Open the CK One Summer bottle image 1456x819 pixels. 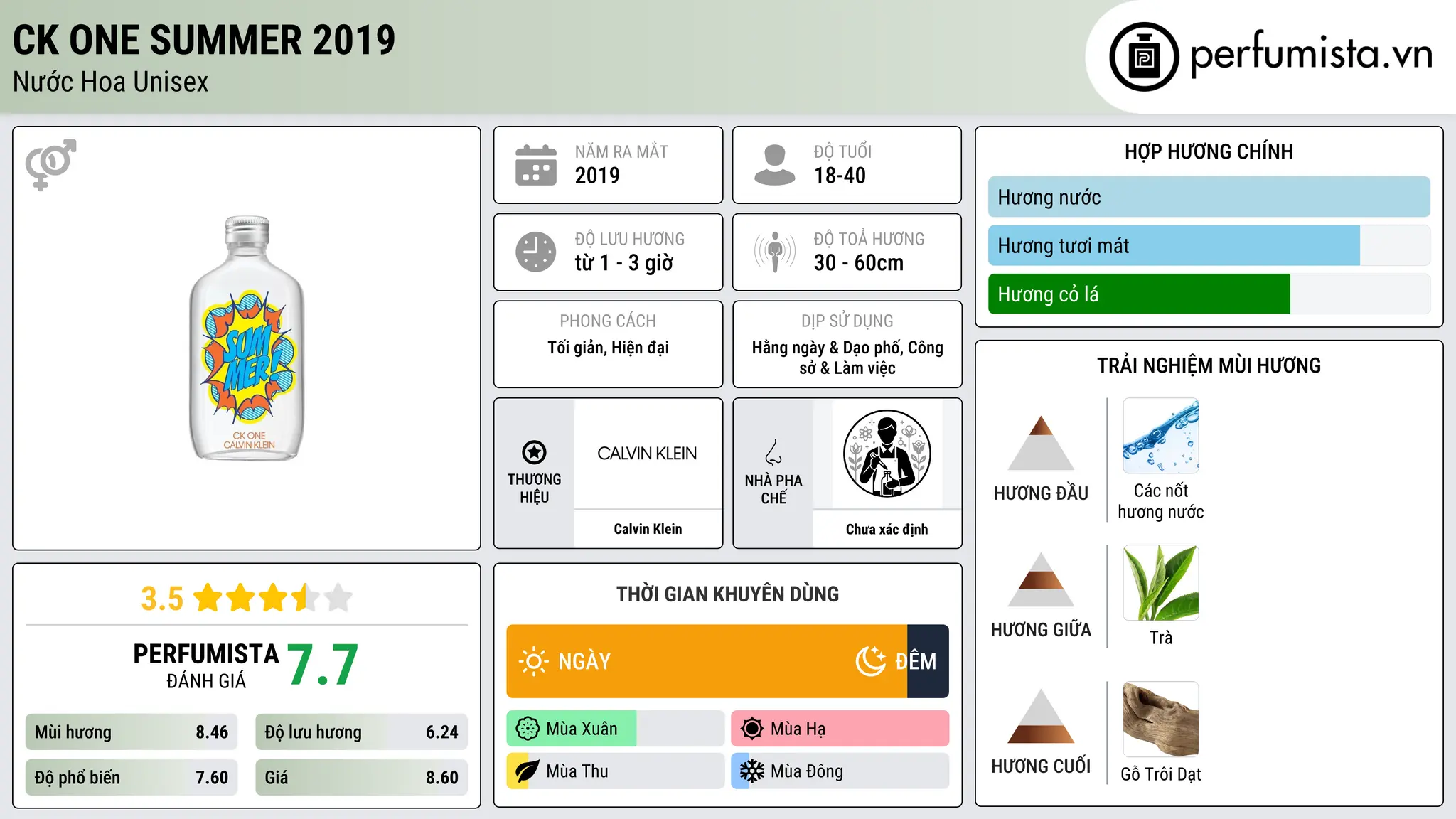coord(247,338)
